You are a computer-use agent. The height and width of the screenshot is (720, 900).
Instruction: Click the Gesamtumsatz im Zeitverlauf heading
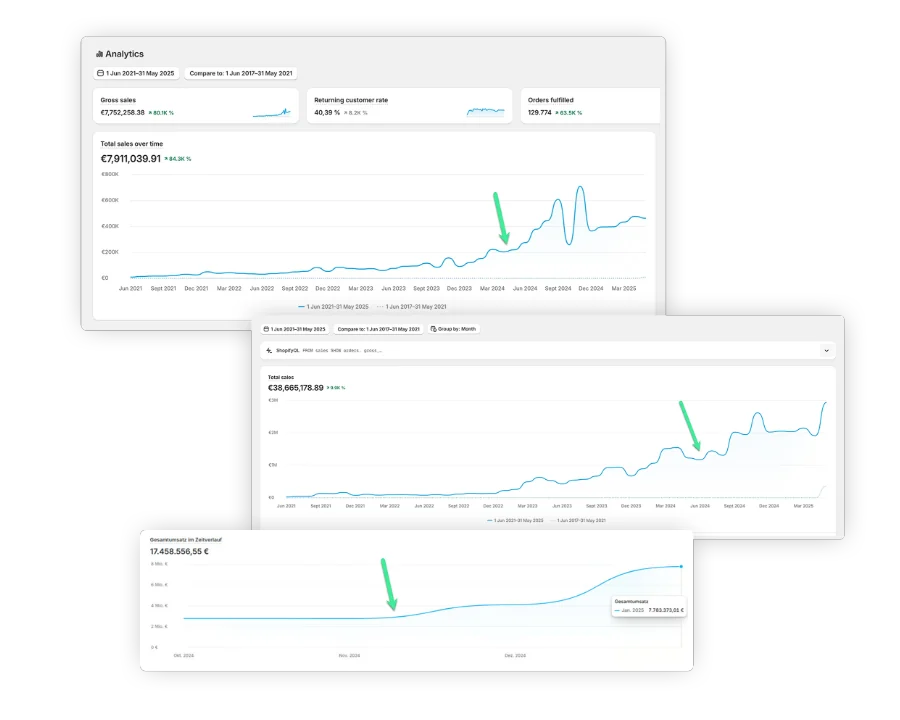(185, 540)
